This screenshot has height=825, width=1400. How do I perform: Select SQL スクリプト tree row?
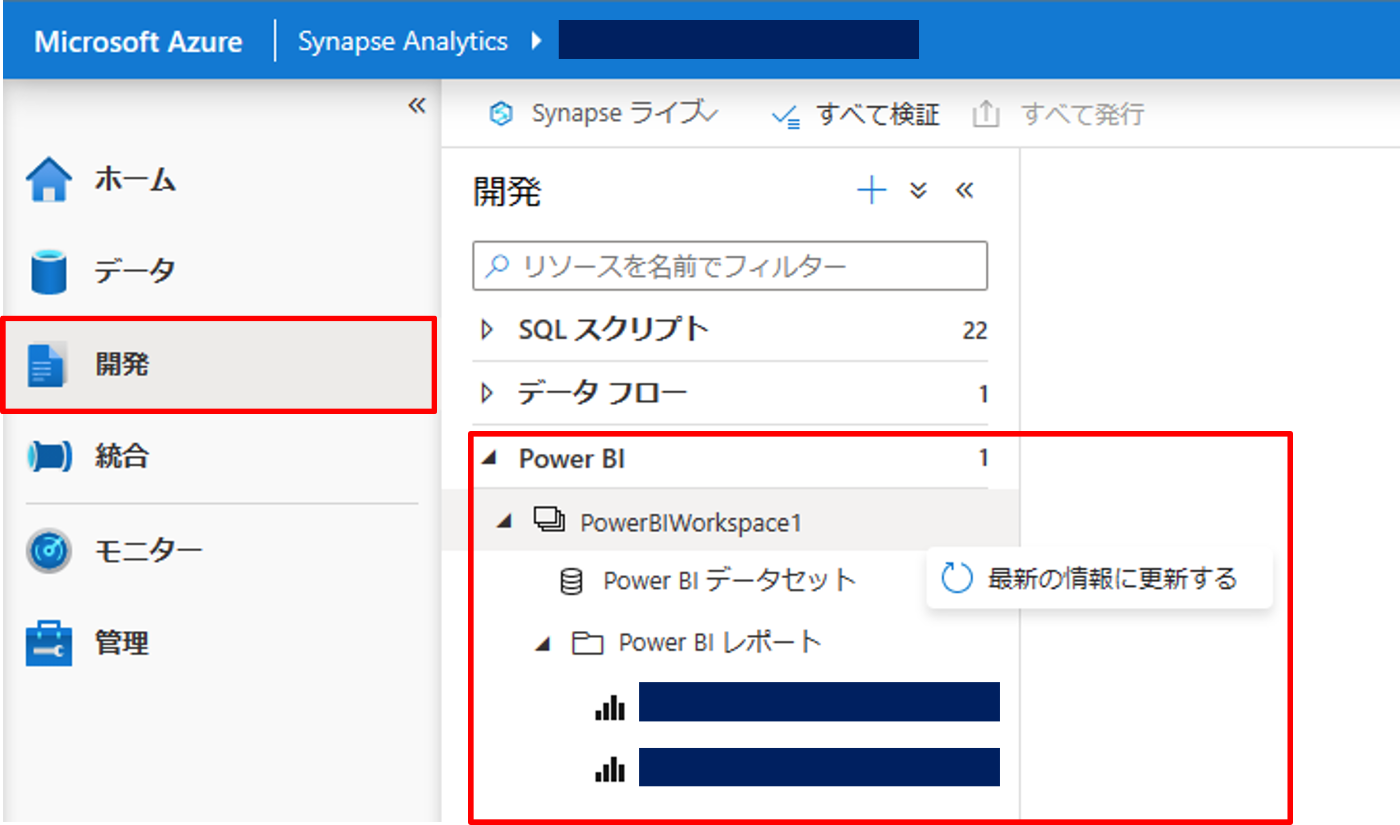730,330
